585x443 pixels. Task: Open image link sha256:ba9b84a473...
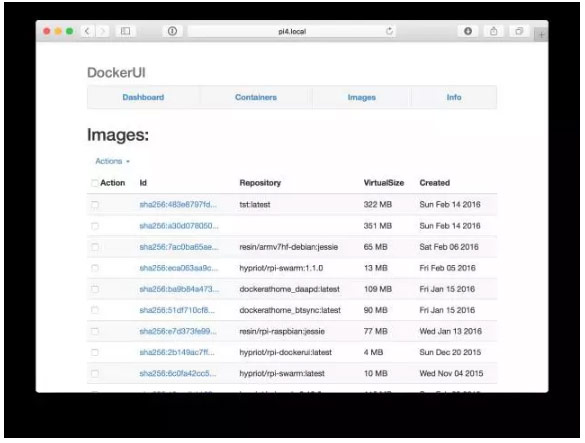[179, 289]
